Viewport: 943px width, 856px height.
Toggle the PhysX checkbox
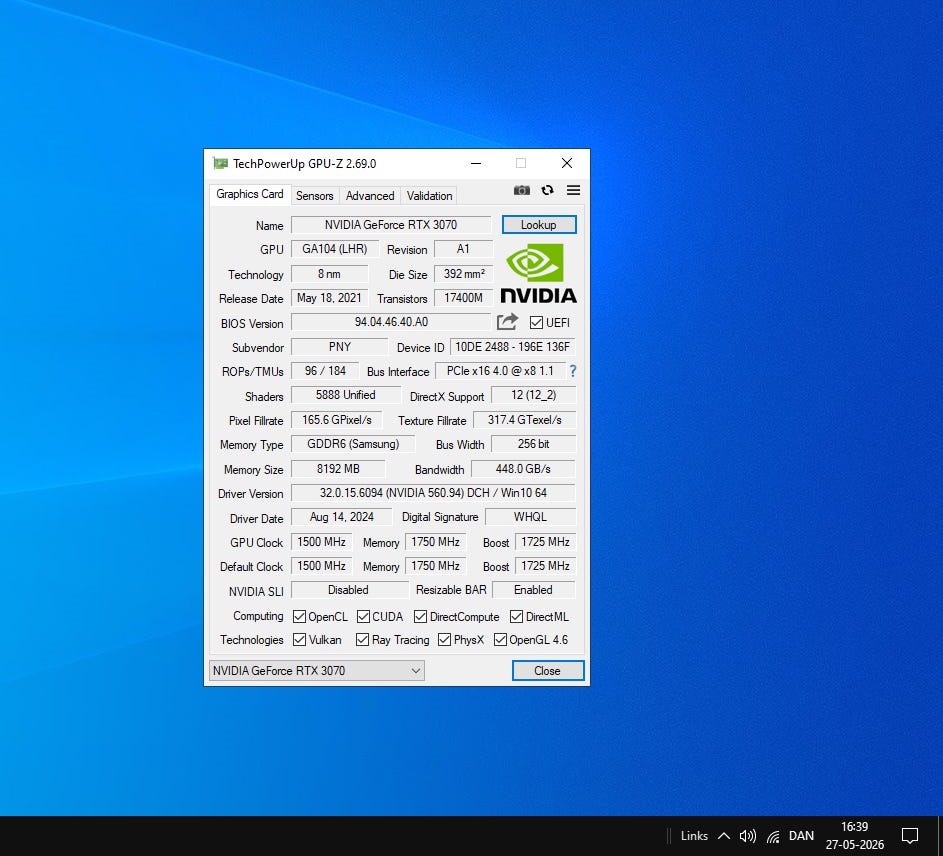(444, 639)
